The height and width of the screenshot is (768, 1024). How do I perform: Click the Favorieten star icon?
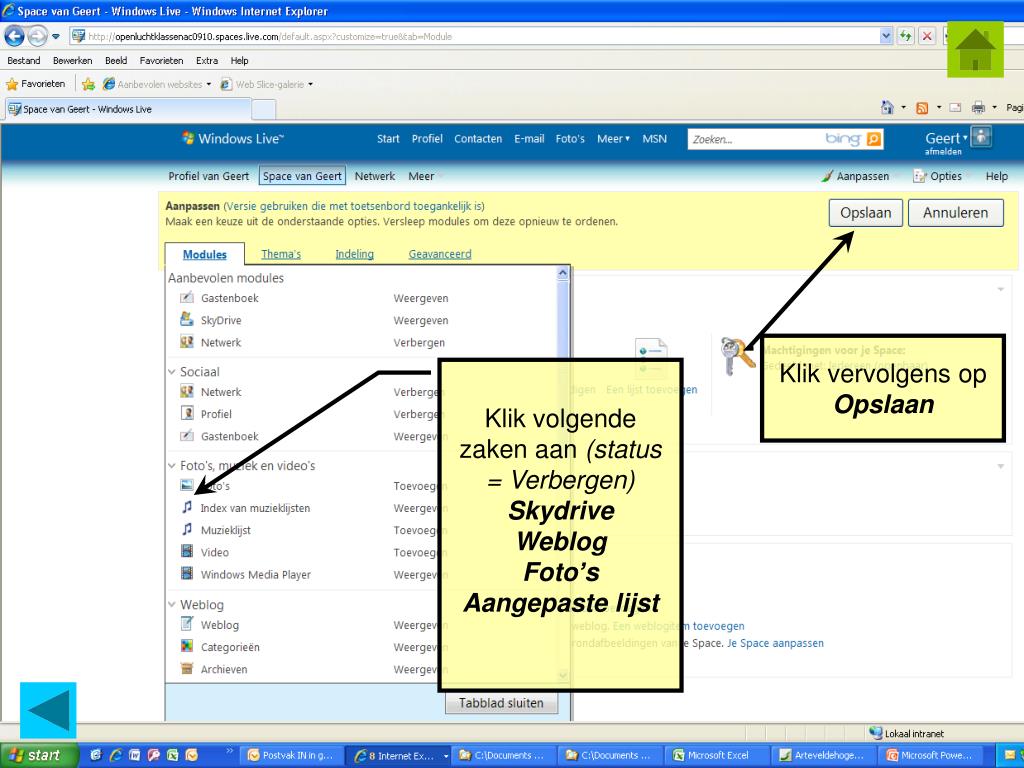12,84
